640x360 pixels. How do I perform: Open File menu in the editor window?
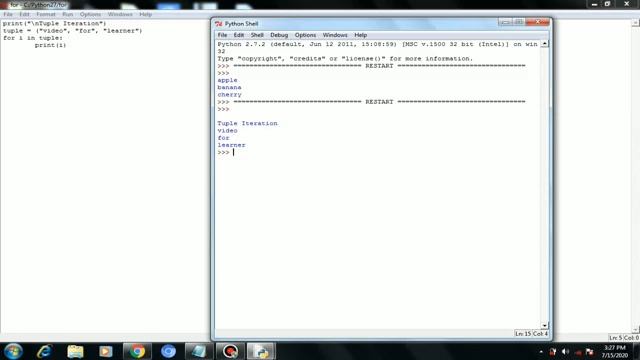tap(8, 14)
